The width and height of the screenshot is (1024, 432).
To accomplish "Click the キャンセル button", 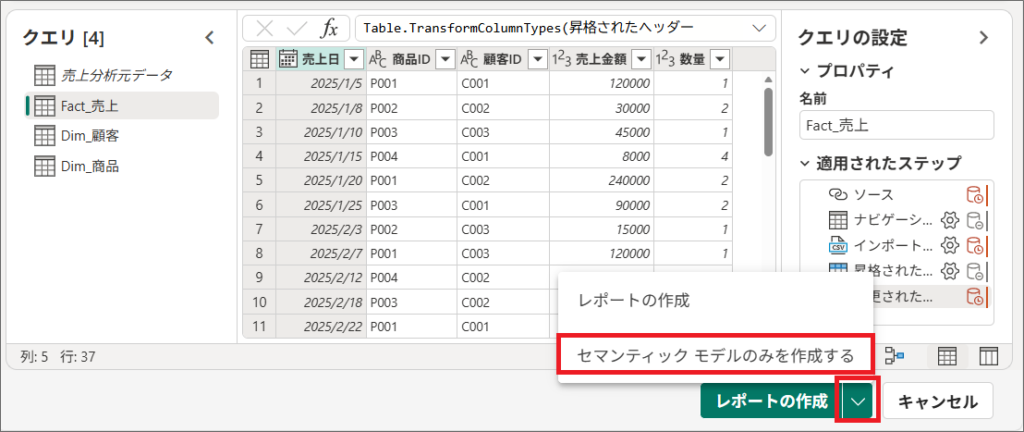I will [x=937, y=401].
